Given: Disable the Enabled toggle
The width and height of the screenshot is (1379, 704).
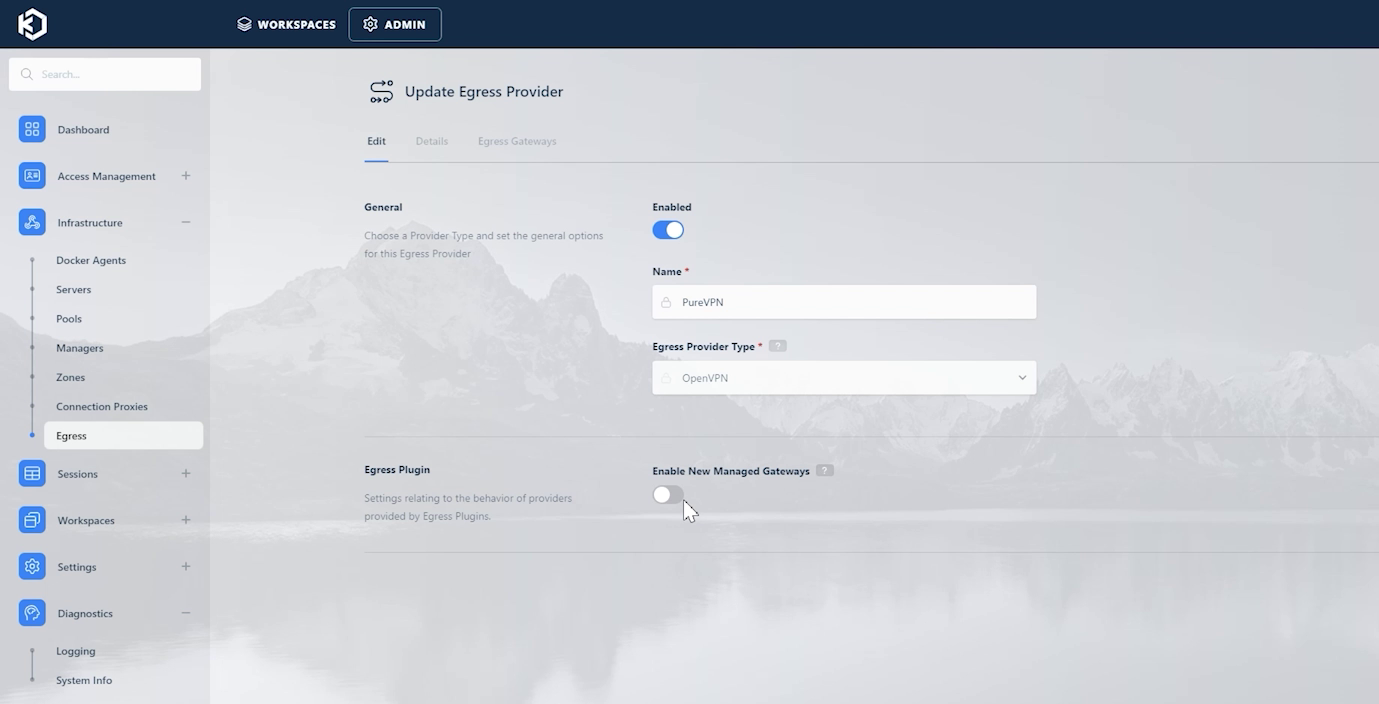Looking at the screenshot, I should click(x=667, y=229).
